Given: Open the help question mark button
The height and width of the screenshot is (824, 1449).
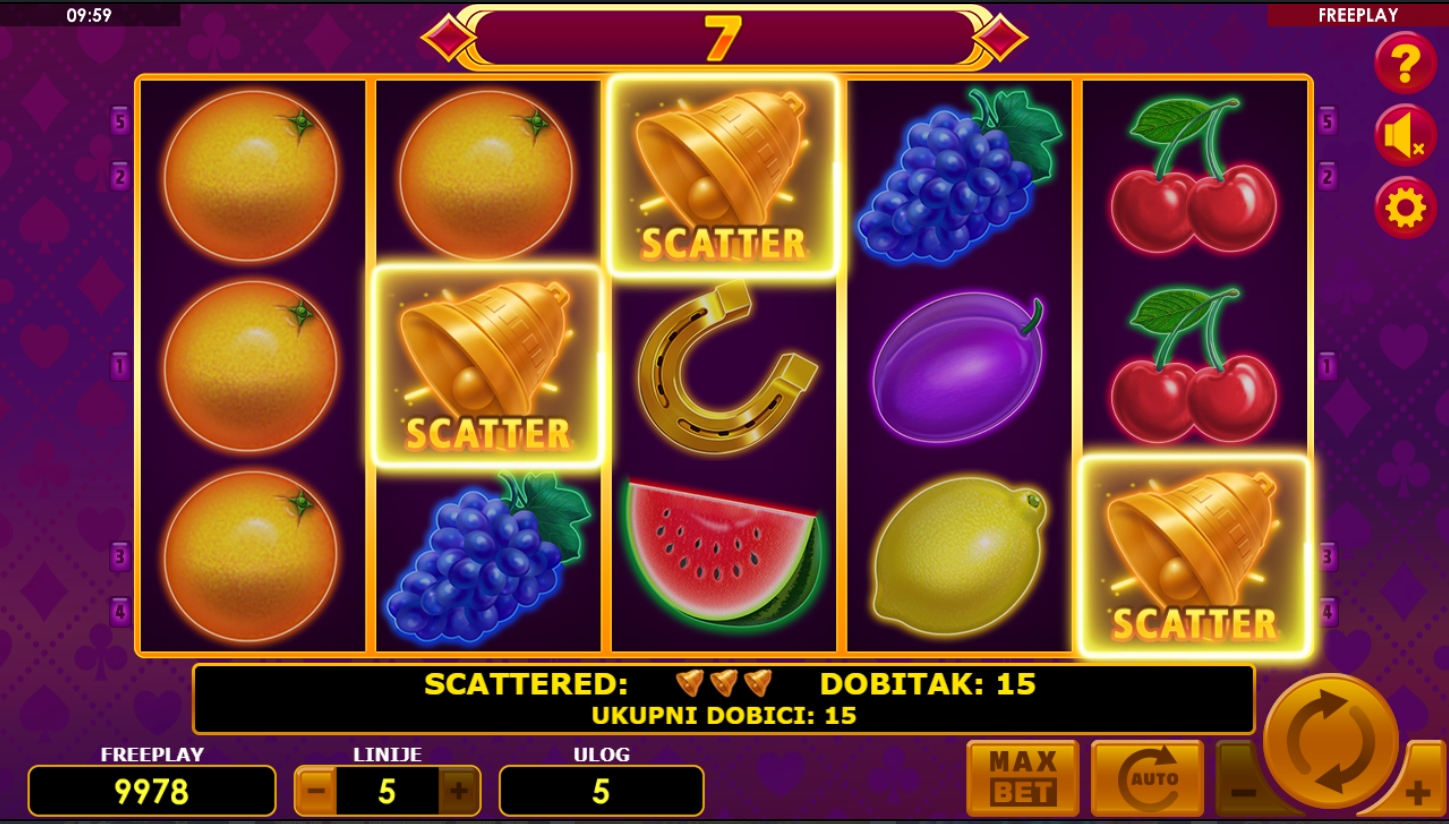Looking at the screenshot, I should pos(1405,63).
